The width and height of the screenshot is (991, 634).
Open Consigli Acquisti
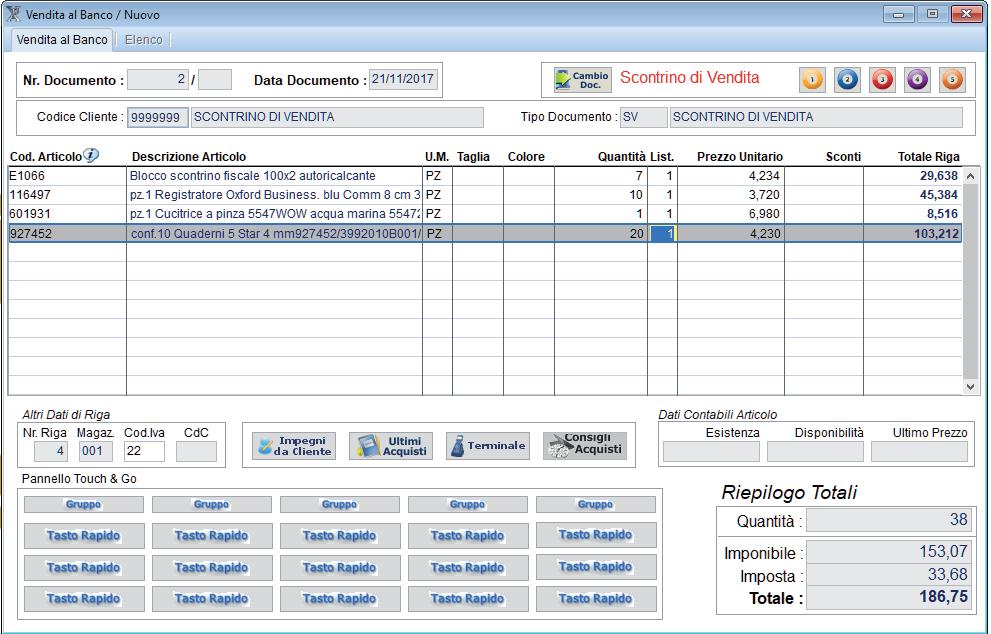(x=585, y=444)
